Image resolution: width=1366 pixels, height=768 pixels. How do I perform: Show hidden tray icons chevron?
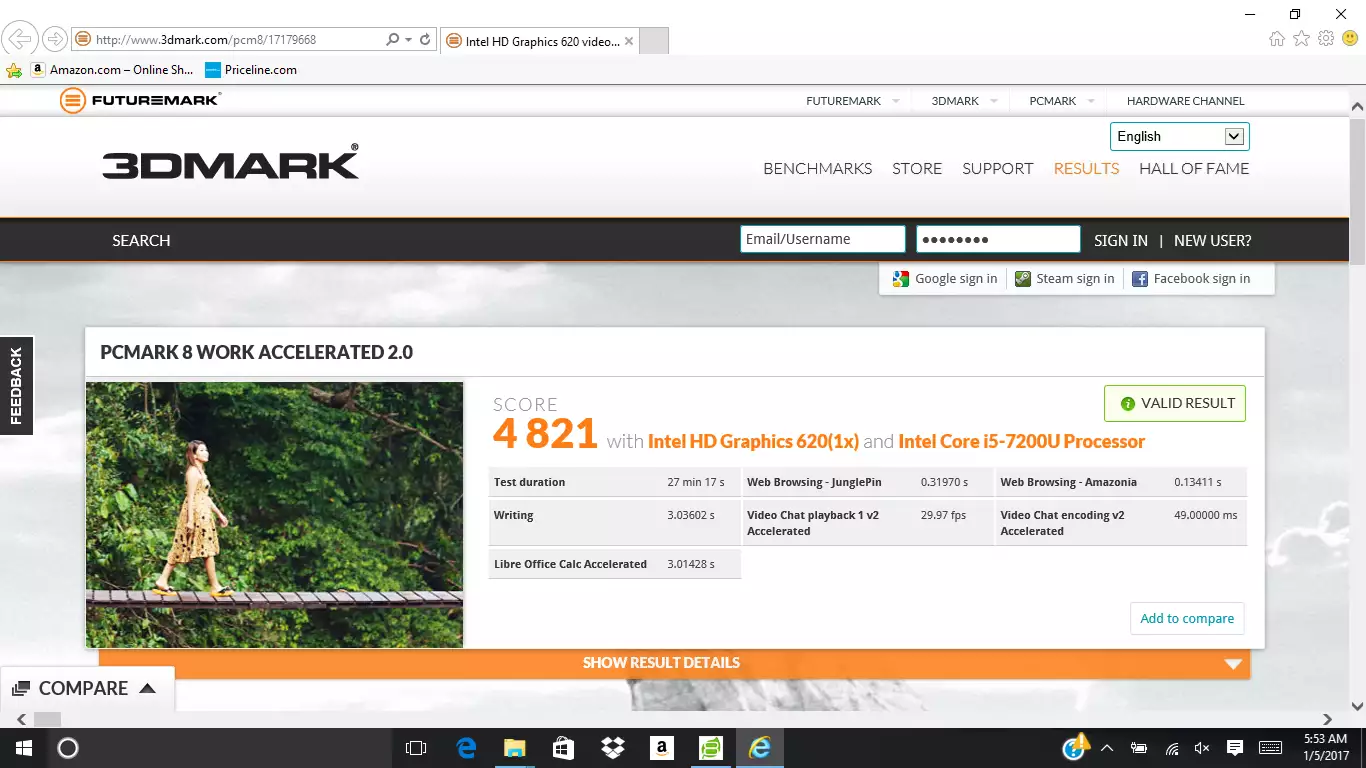[1107, 748]
